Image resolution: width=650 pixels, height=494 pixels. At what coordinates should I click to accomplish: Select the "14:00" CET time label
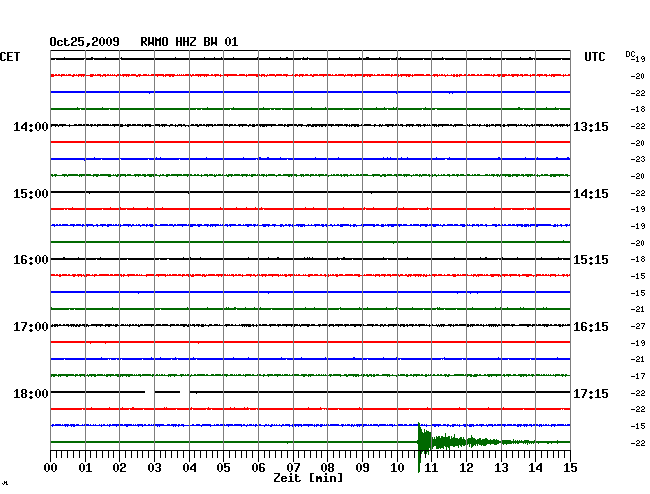(31, 127)
